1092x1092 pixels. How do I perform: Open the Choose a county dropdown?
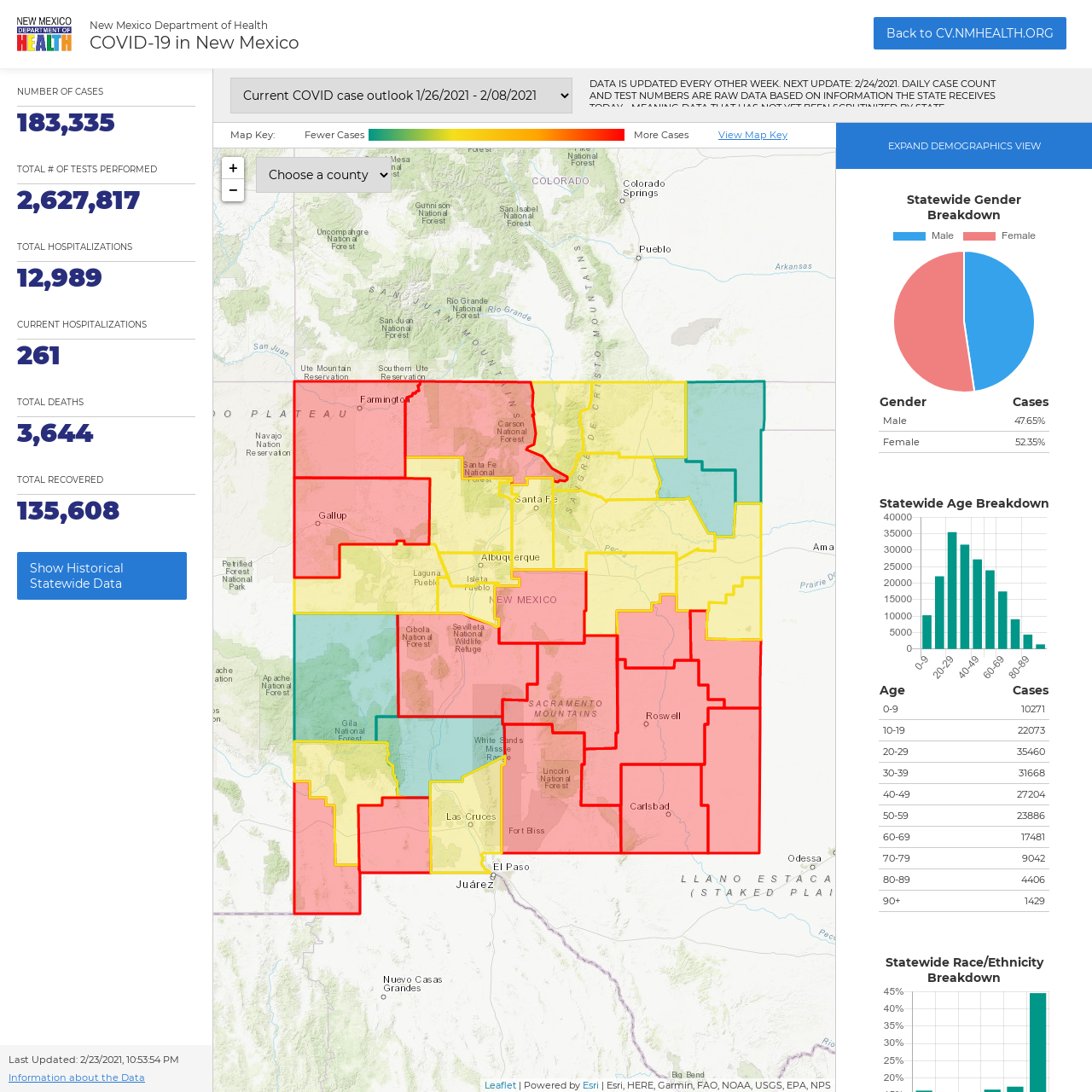[x=323, y=175]
